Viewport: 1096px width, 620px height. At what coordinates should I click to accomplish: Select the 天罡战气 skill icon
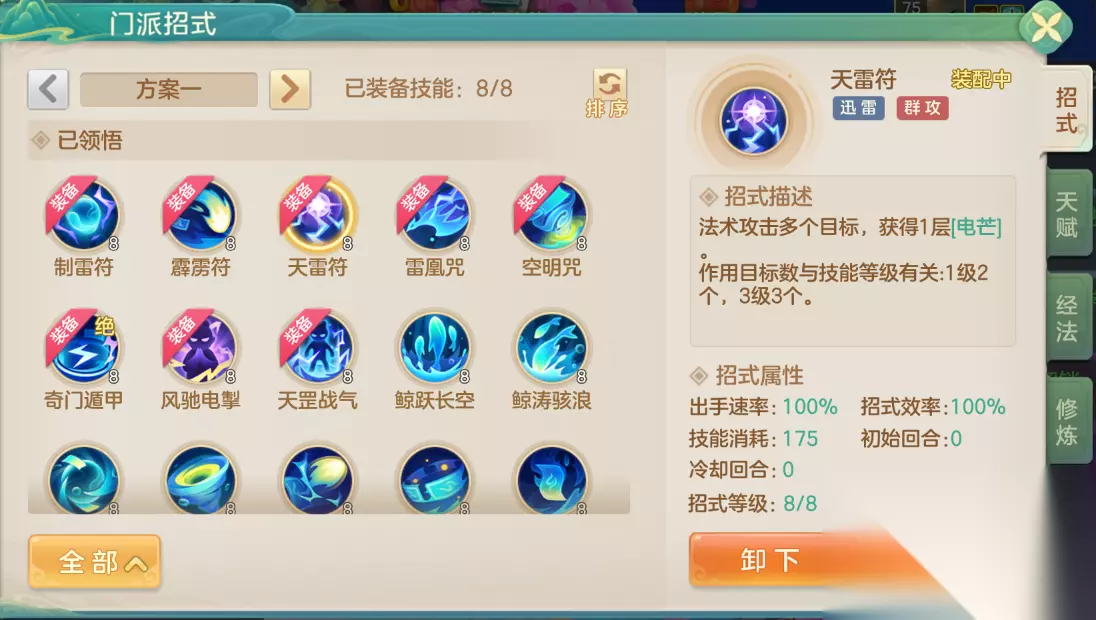318,347
